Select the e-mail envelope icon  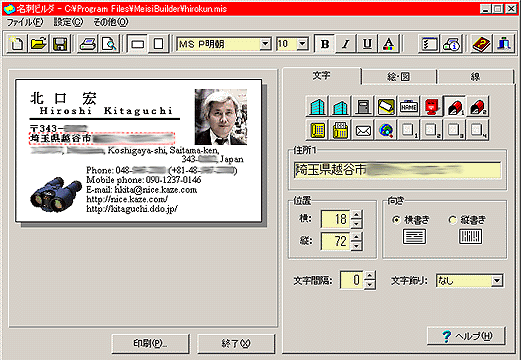pos(363,130)
